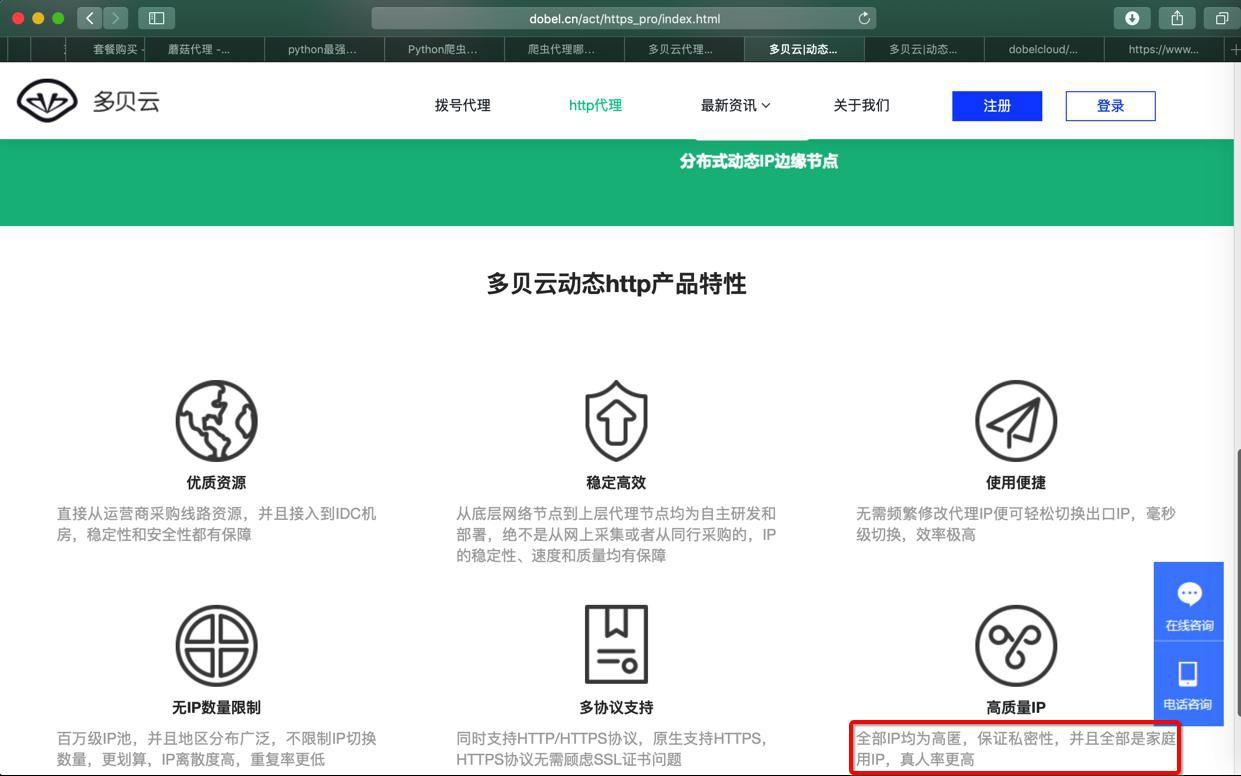Click the description starting 无需频繁修改代理IP
Viewport: 1241px width, 776px height.
[1016, 524]
